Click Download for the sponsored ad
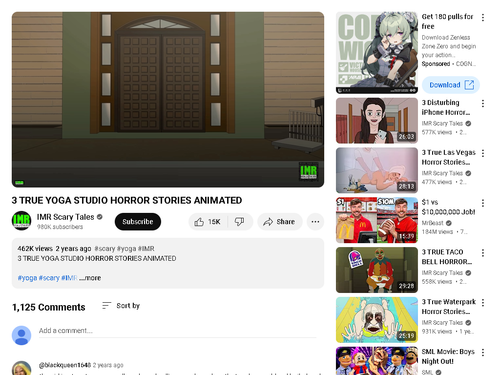 [451, 85]
